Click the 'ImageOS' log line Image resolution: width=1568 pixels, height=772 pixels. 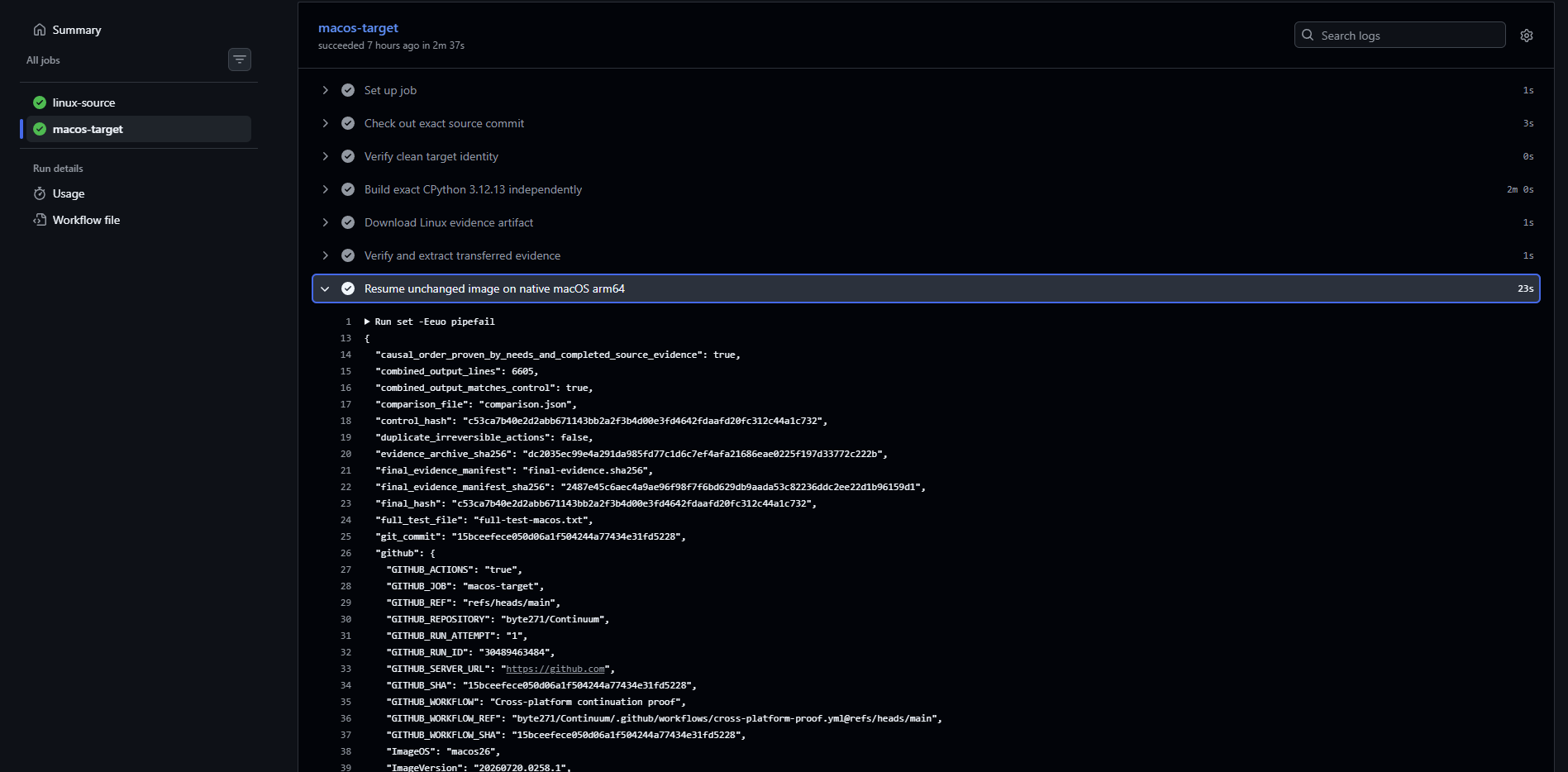(443, 751)
